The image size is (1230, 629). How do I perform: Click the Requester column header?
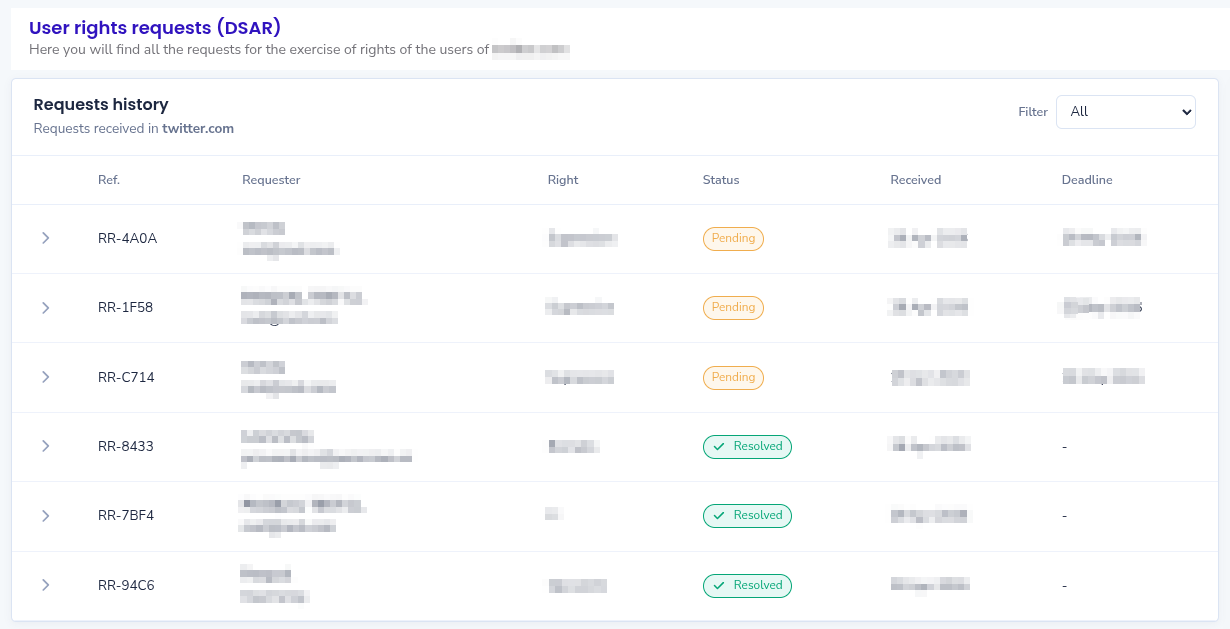(x=271, y=180)
